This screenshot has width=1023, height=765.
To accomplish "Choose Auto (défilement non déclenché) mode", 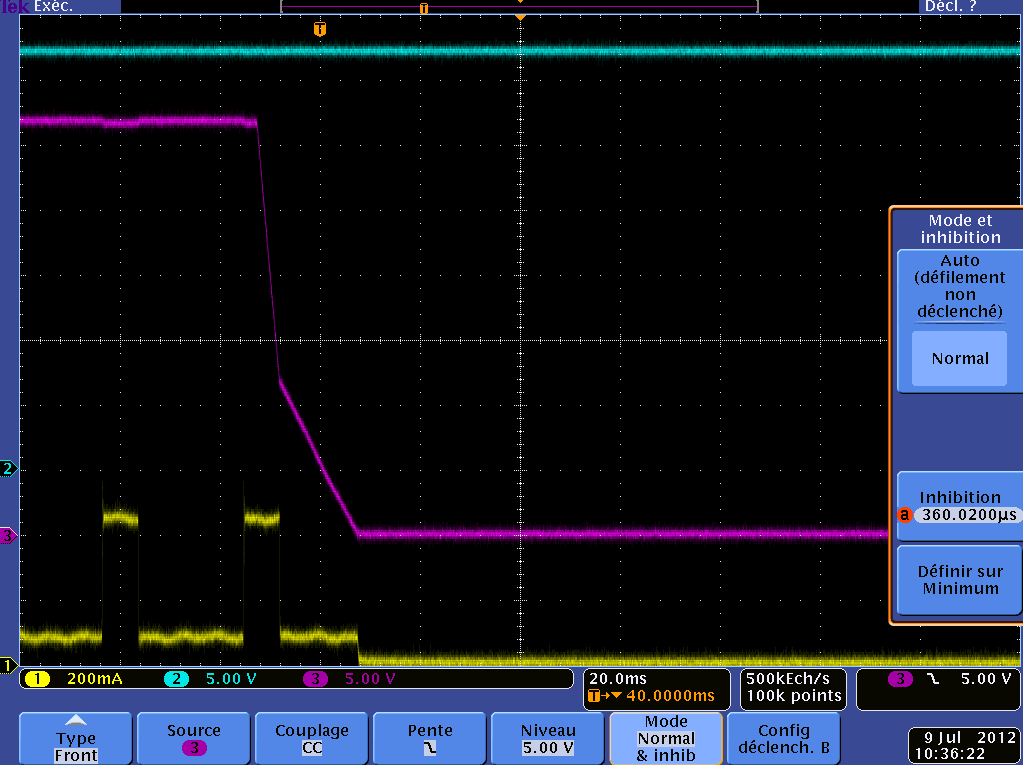I will [x=960, y=286].
